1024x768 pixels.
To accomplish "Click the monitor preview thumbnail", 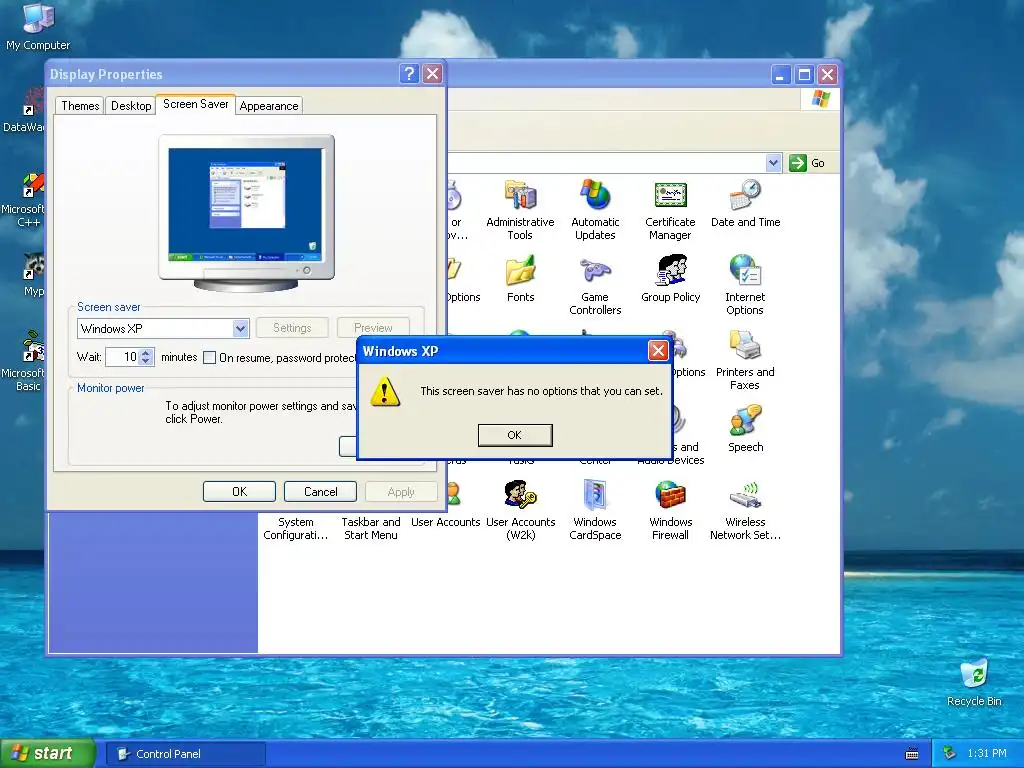I will 246,212.
